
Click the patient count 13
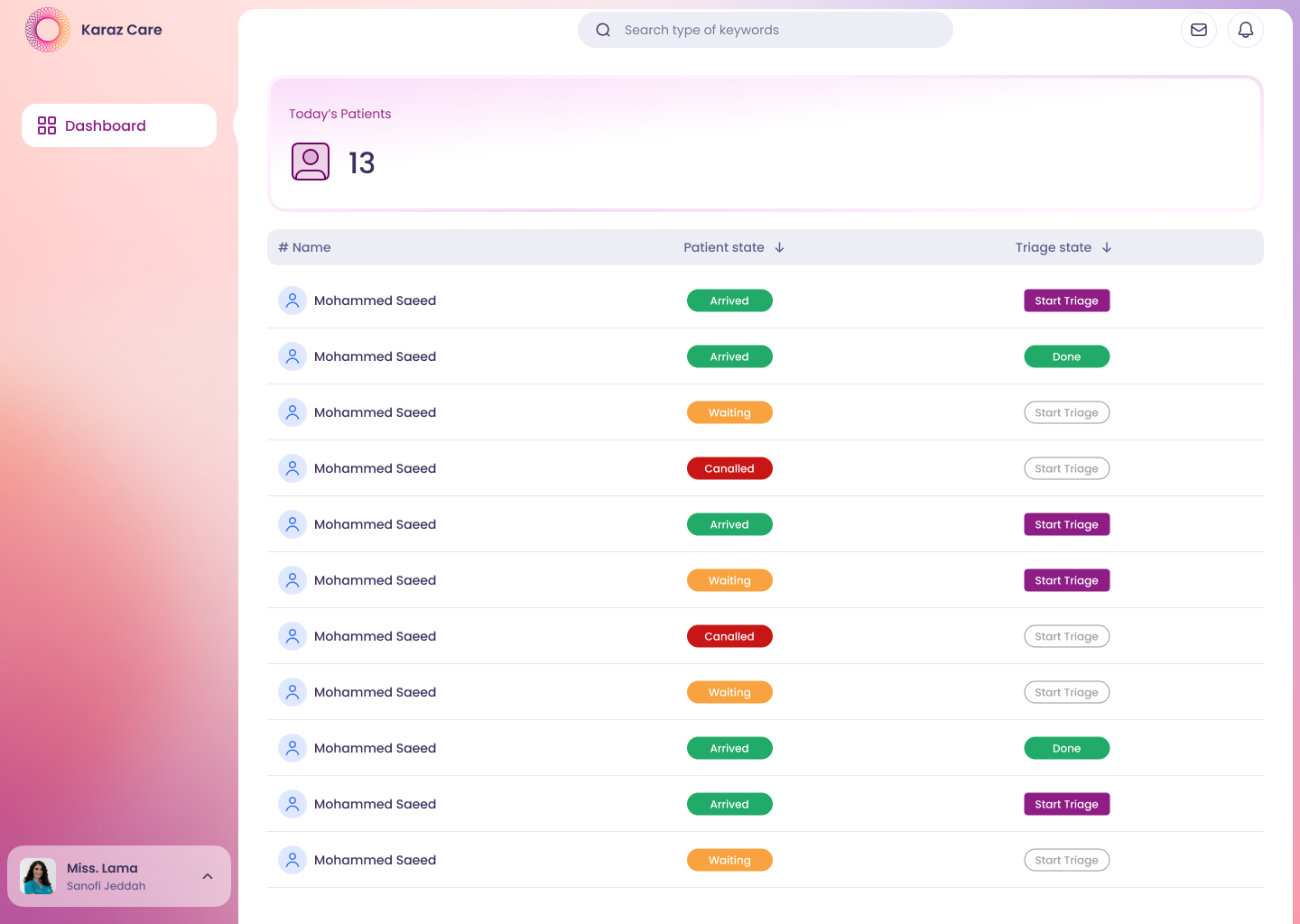pos(361,163)
